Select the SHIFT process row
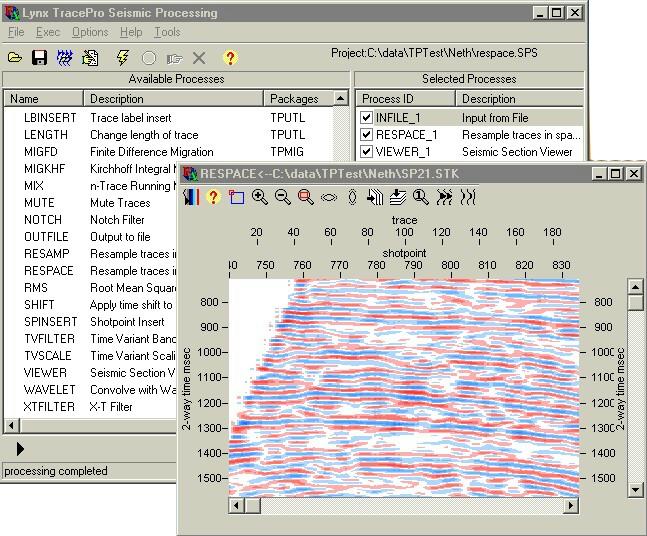Image resolution: width=647 pixels, height=536 pixels. click(x=91, y=305)
